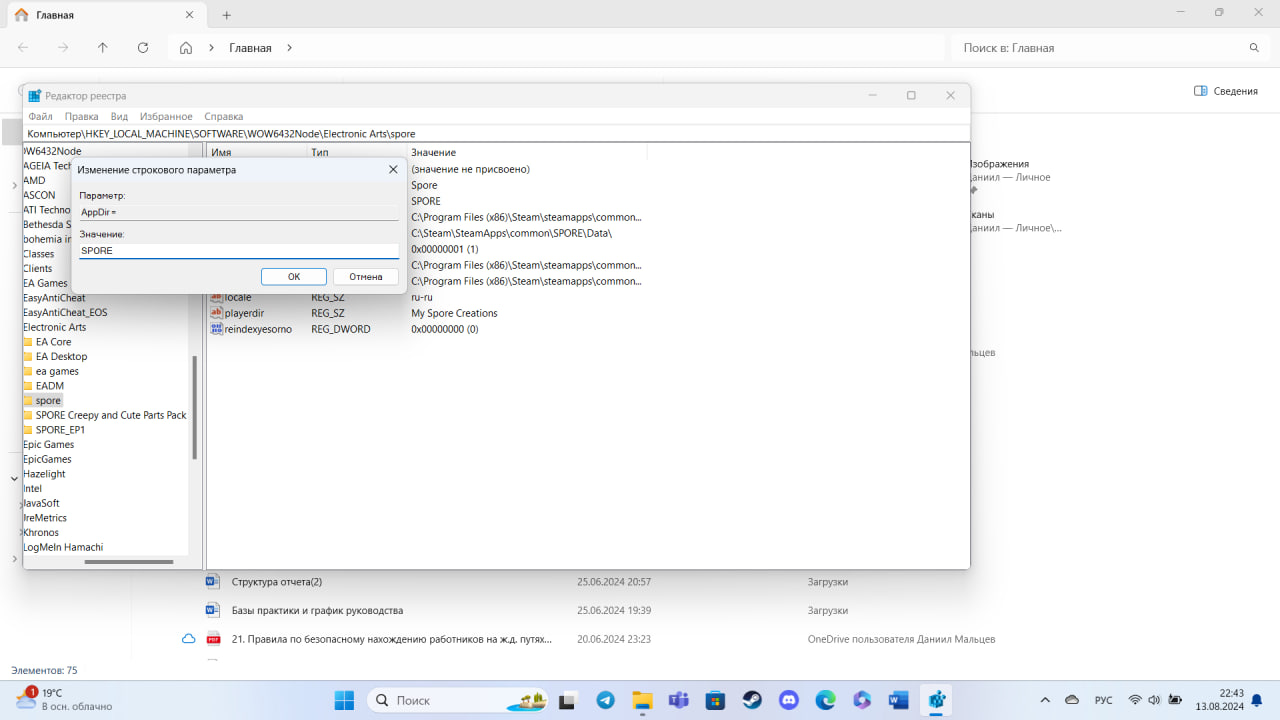Go up one level in Explorer
This screenshot has width=1280, height=720.
coord(102,47)
